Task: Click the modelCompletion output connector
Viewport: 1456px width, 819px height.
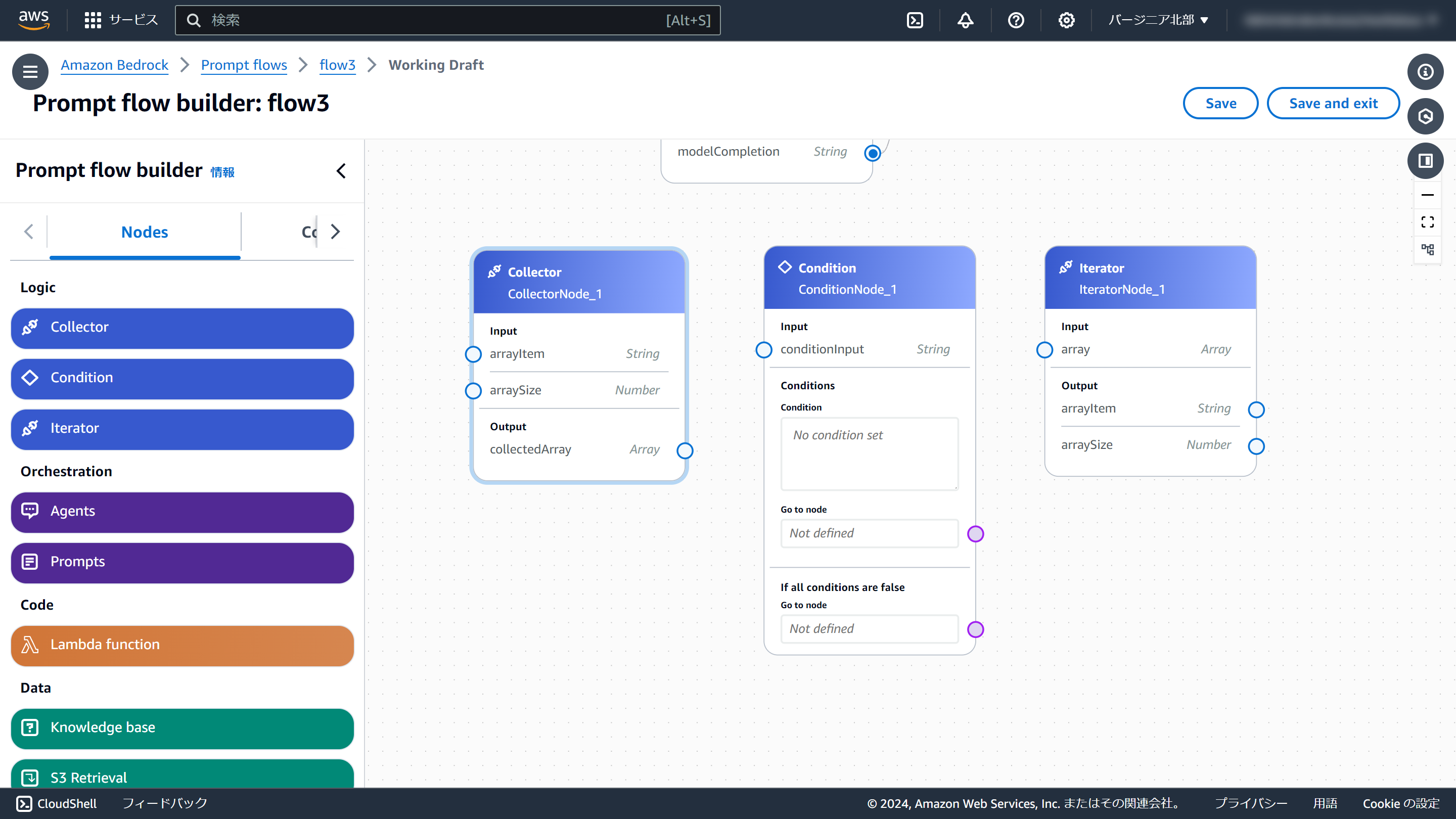Action: [873, 153]
